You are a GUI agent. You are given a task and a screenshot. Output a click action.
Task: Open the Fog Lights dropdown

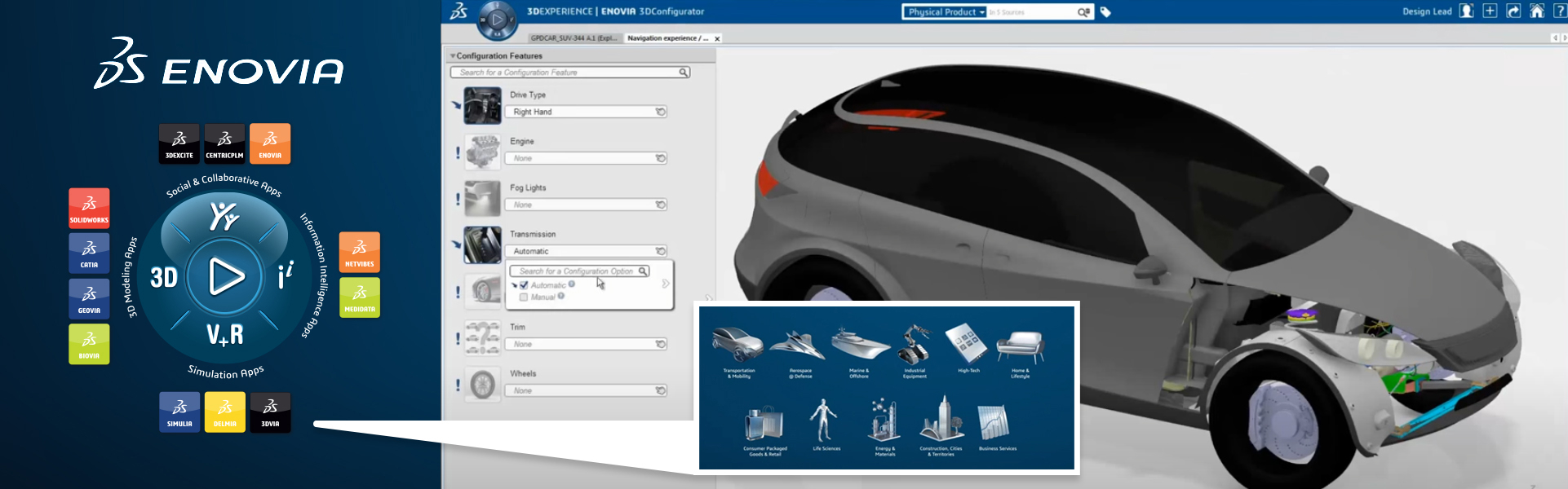(587, 205)
